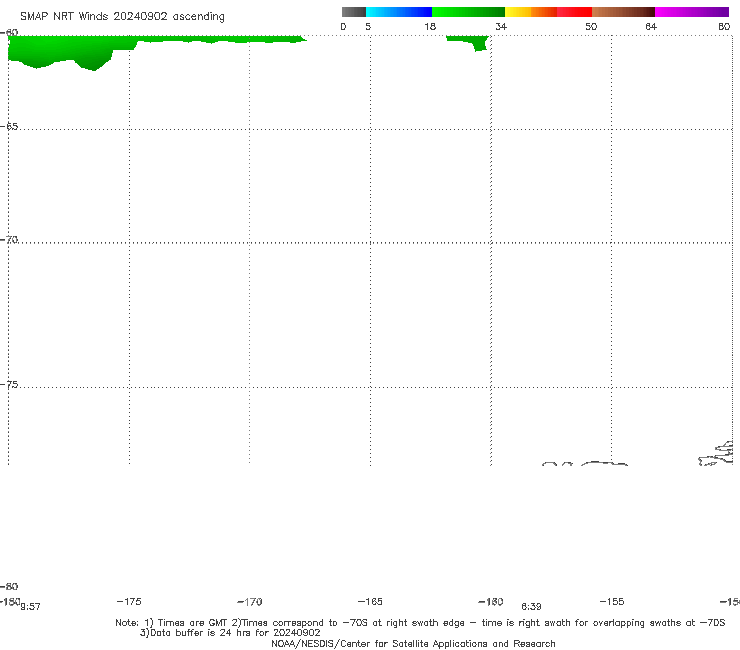The width and height of the screenshot is (740, 650).
Task: Click the color scale label '34'
Action: 501,27
